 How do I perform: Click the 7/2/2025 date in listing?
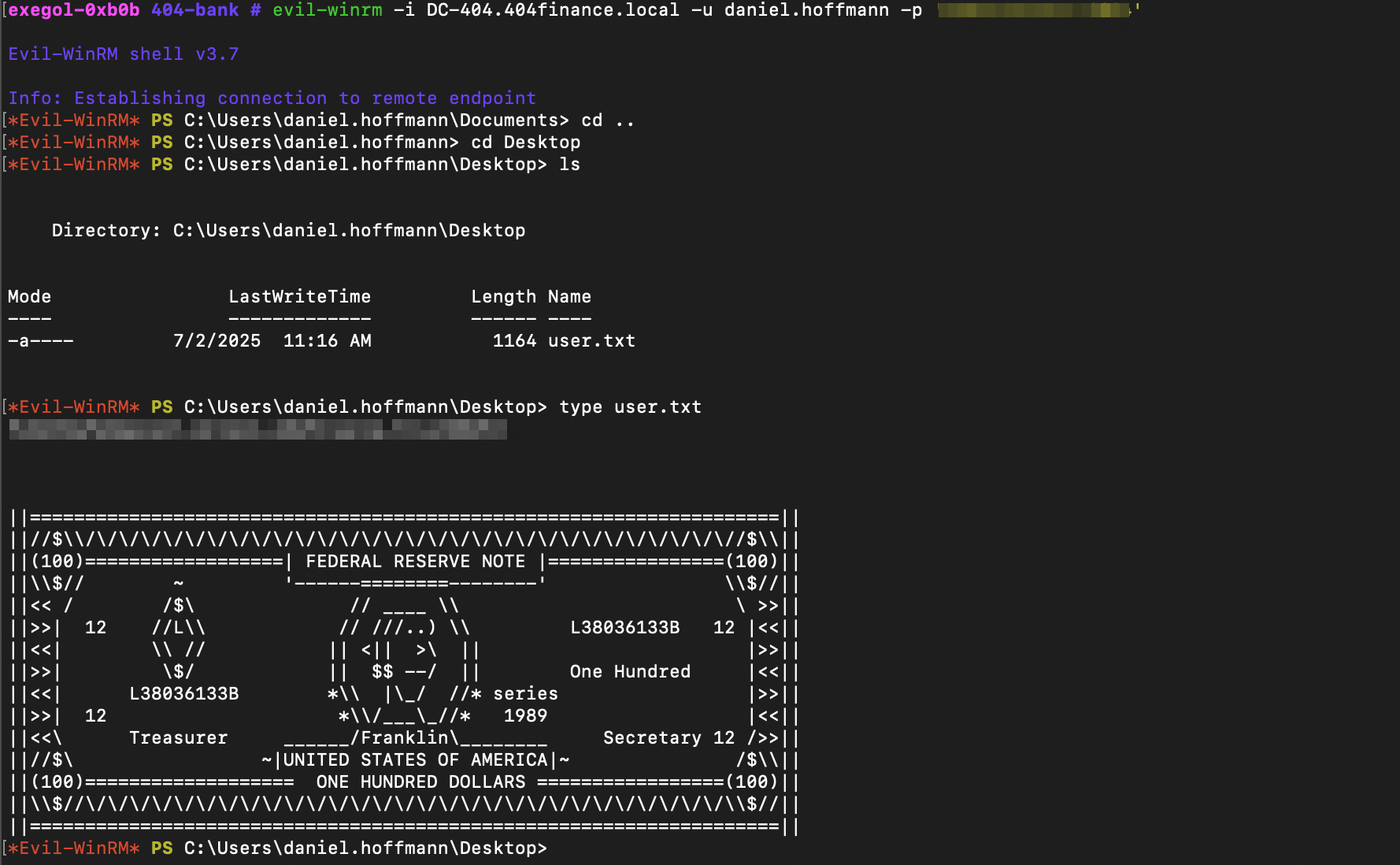(217, 341)
